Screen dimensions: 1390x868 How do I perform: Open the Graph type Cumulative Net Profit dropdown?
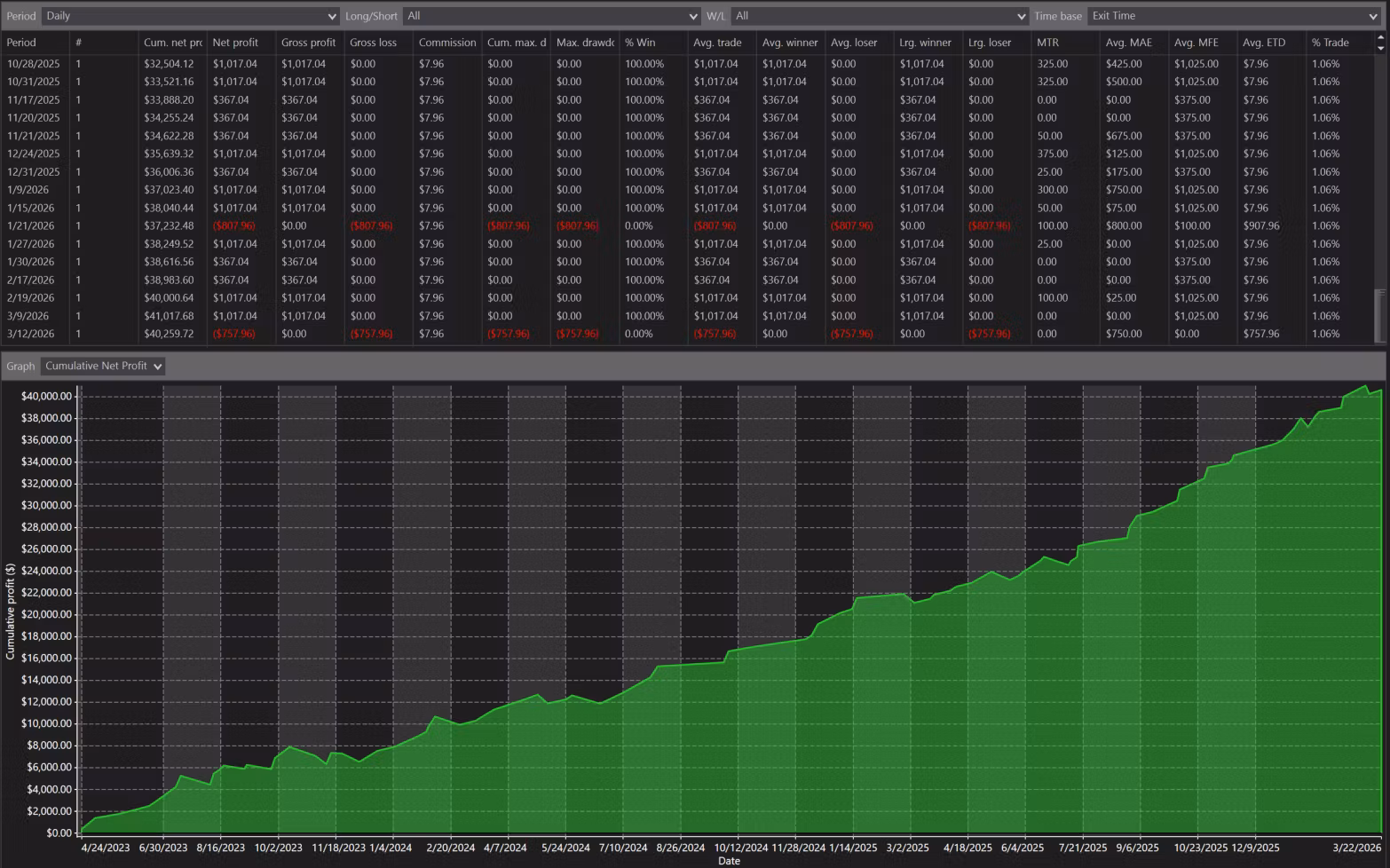[x=103, y=367]
